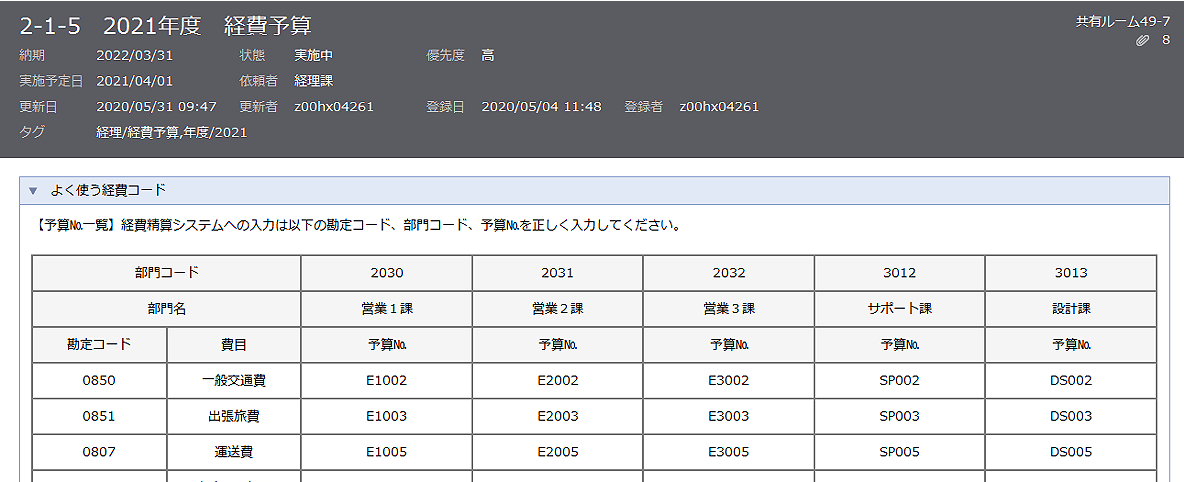Click account code 0851 cell
The image size is (1184, 482).
[x=99, y=416]
